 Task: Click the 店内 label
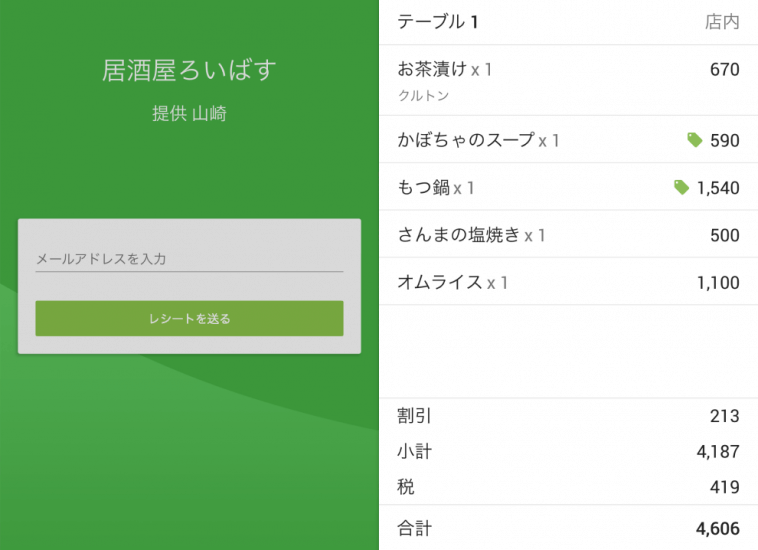[722, 22]
